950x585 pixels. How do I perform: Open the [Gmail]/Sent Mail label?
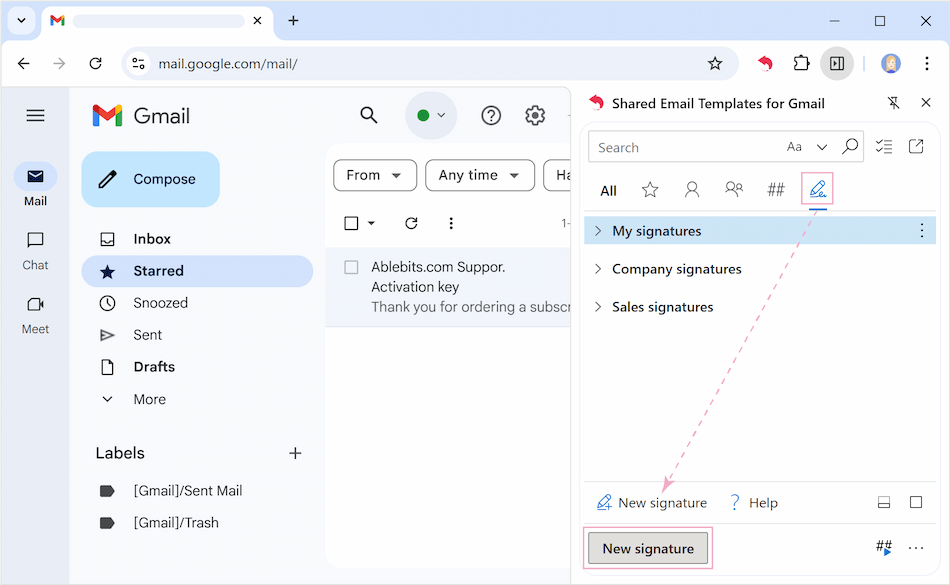pyautogui.click(x=187, y=491)
